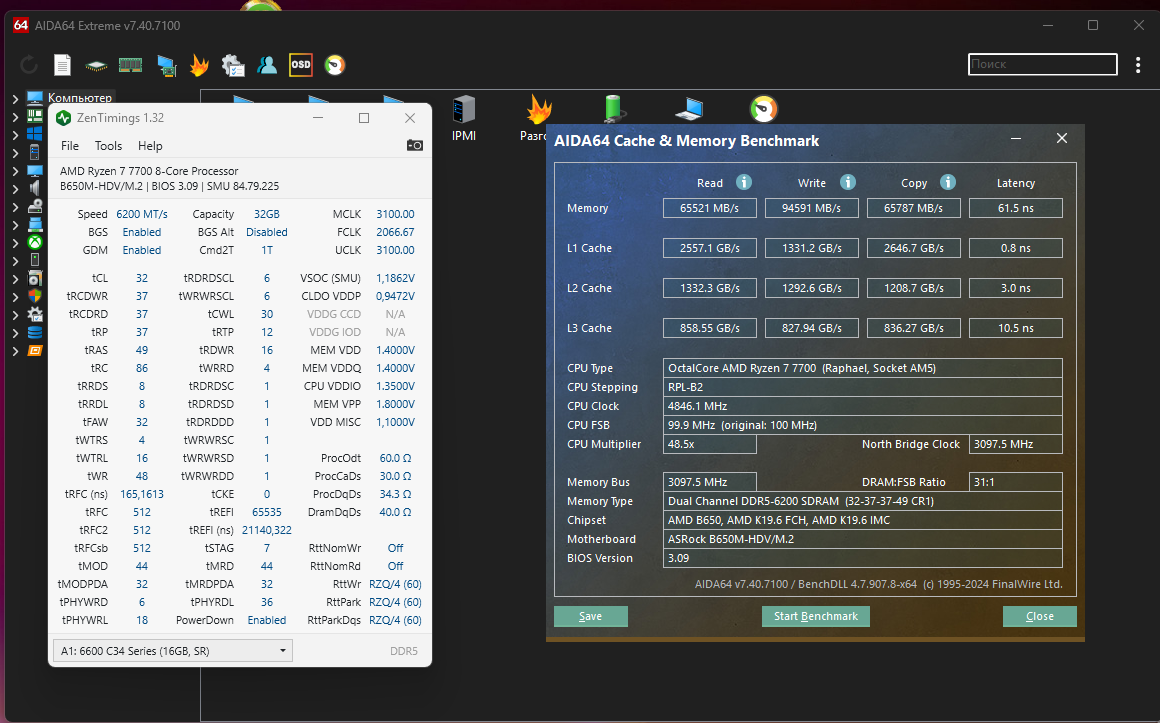
Task: Click the FCLK value 2066.67
Action: pos(395,232)
